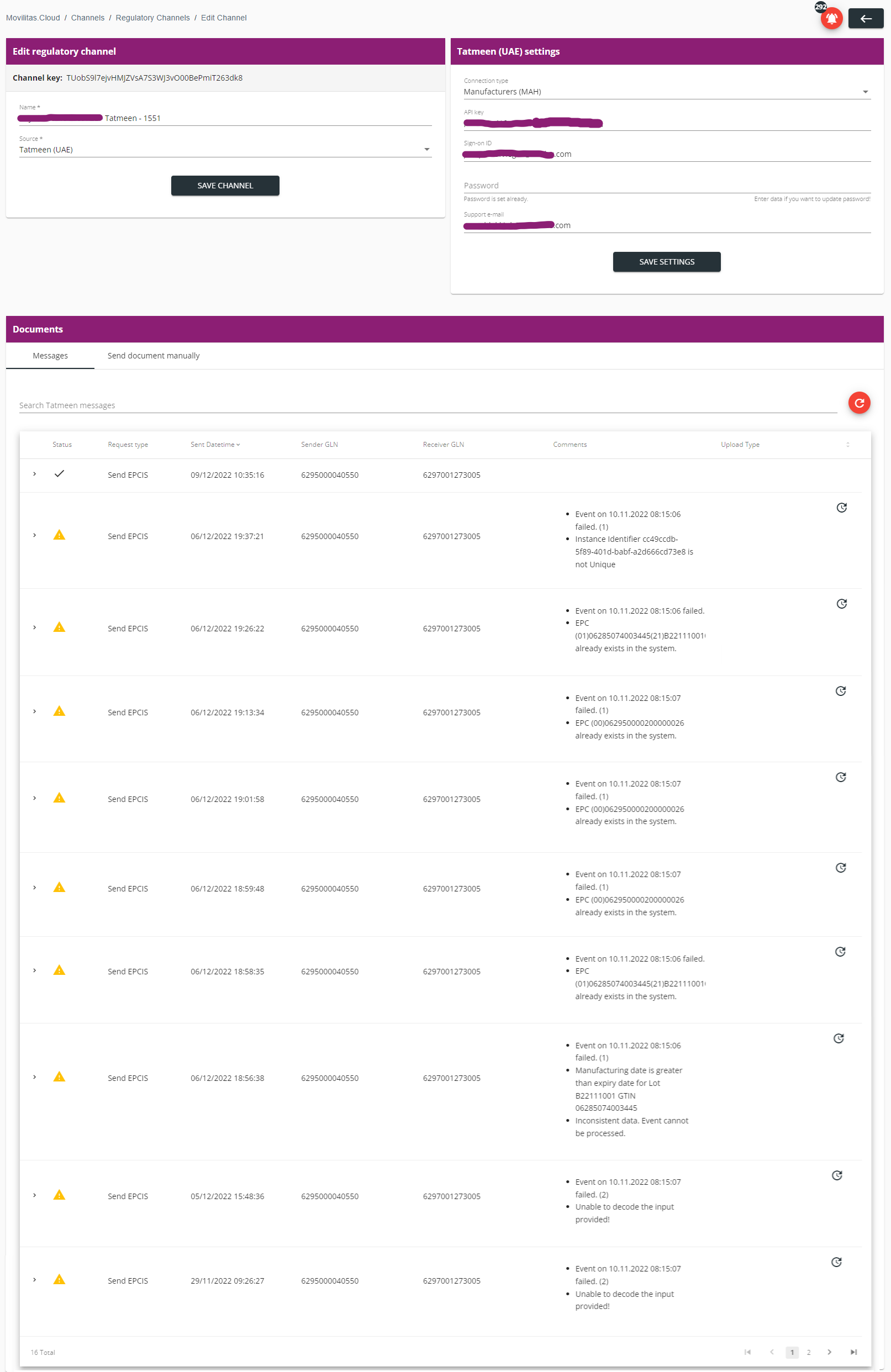Click the Sign-on ID field
Image resolution: width=891 pixels, height=1372 pixels.
point(667,154)
